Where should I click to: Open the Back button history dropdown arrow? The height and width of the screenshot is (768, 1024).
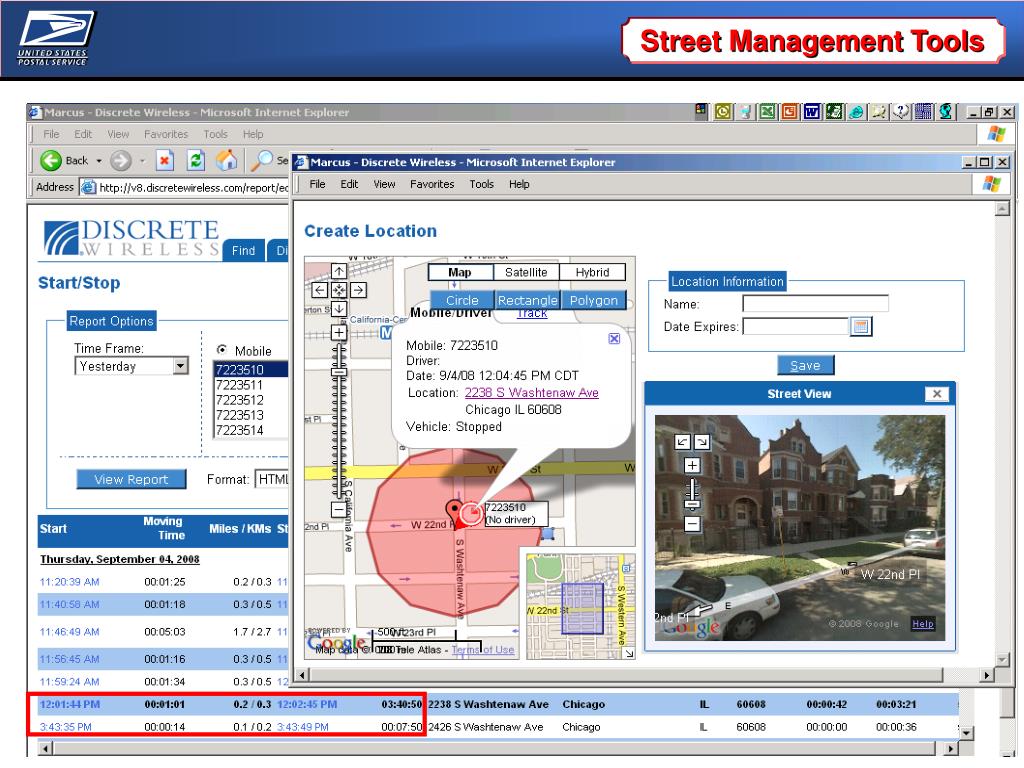click(x=99, y=161)
